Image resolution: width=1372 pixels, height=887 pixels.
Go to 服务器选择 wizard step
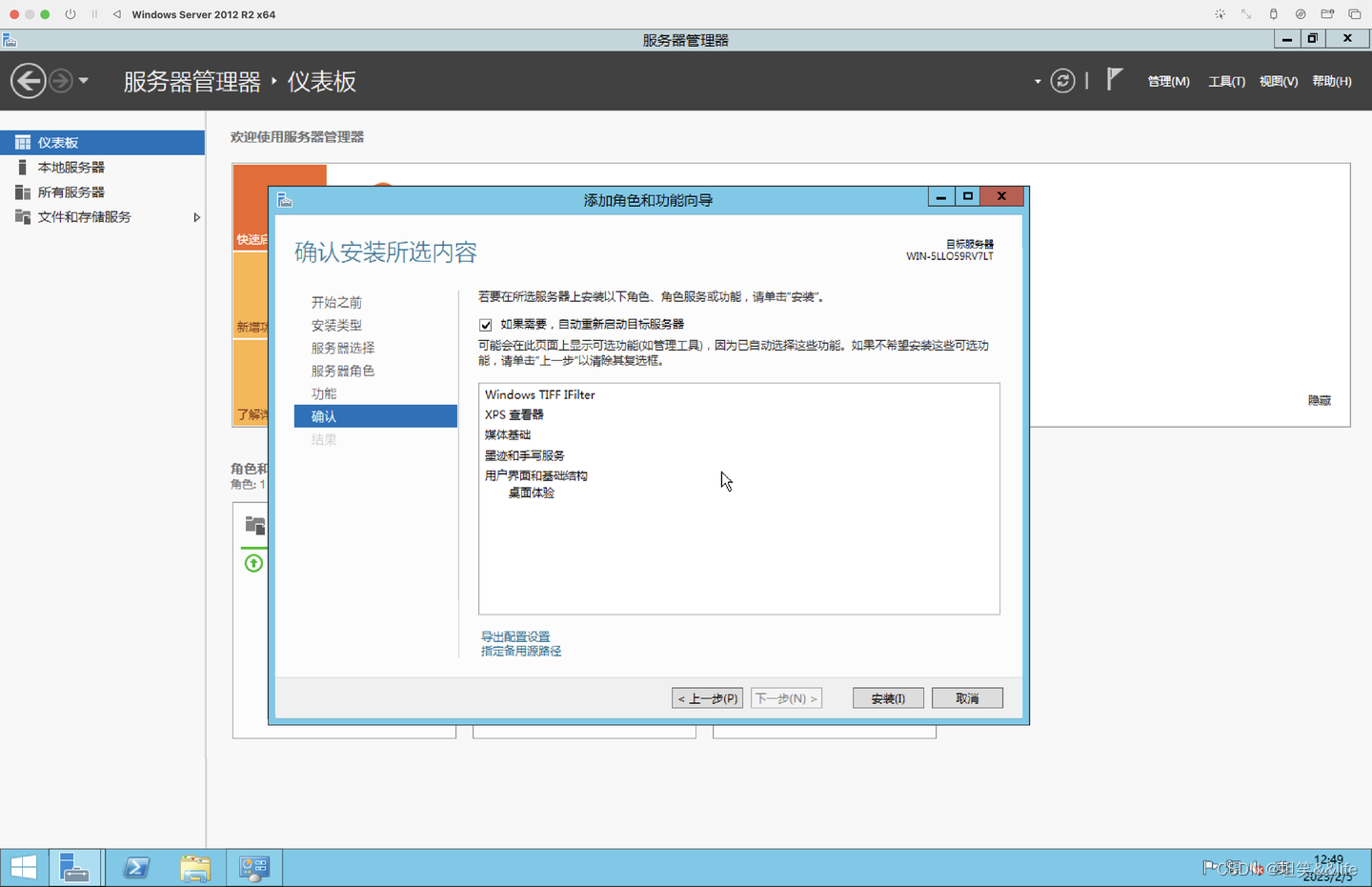point(343,348)
